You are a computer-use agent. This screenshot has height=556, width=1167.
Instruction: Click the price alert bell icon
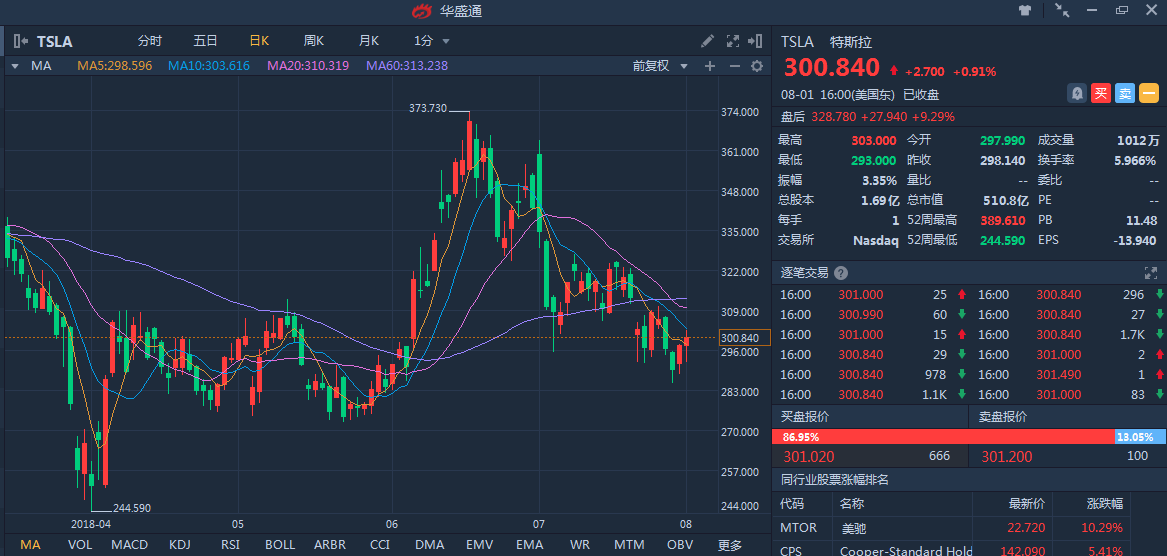point(1077,93)
